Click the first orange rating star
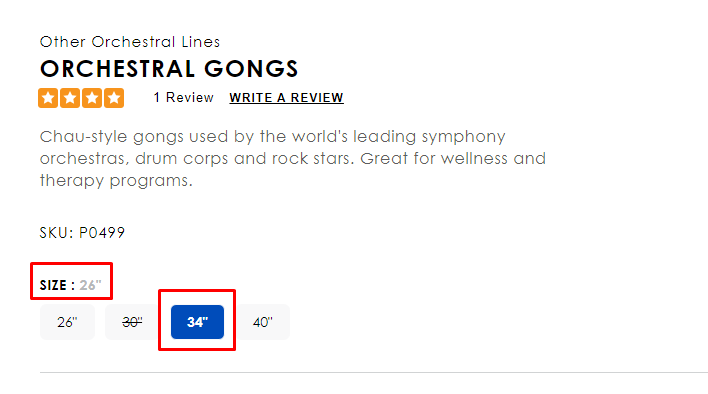The image size is (708, 394). (x=48, y=98)
